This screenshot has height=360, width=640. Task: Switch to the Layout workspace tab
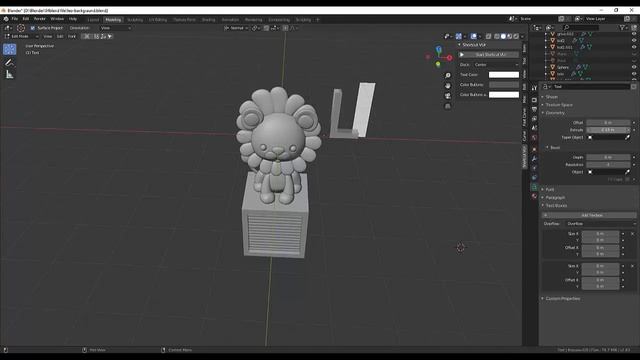tap(93, 20)
